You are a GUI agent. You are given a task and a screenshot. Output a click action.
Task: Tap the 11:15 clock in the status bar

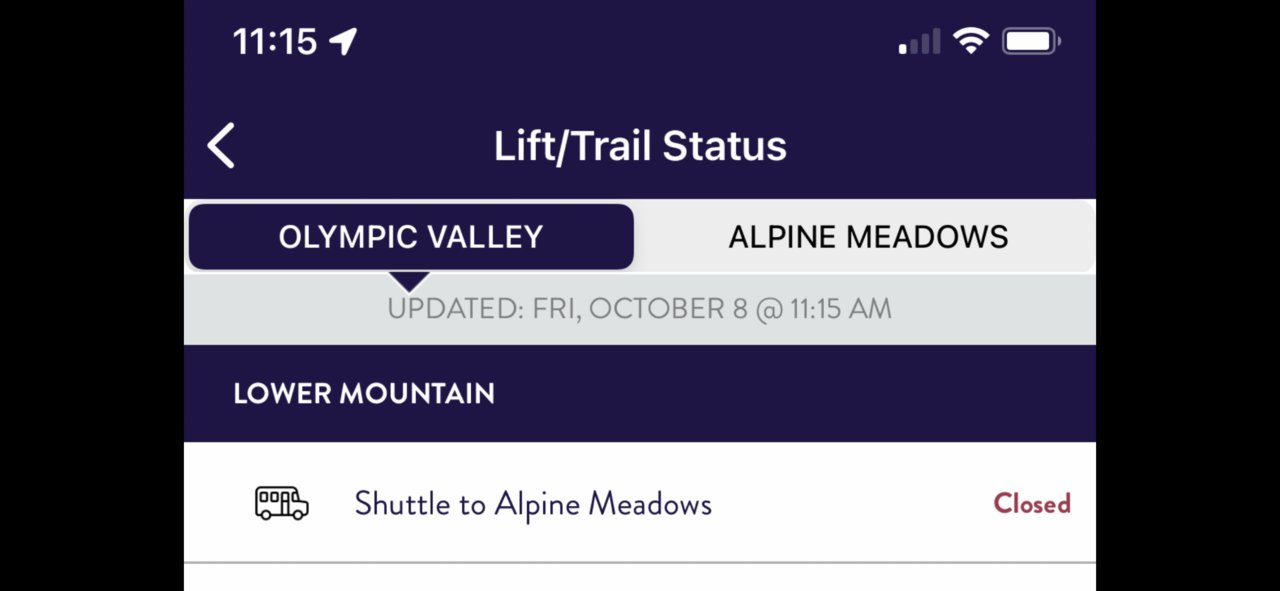pos(275,41)
